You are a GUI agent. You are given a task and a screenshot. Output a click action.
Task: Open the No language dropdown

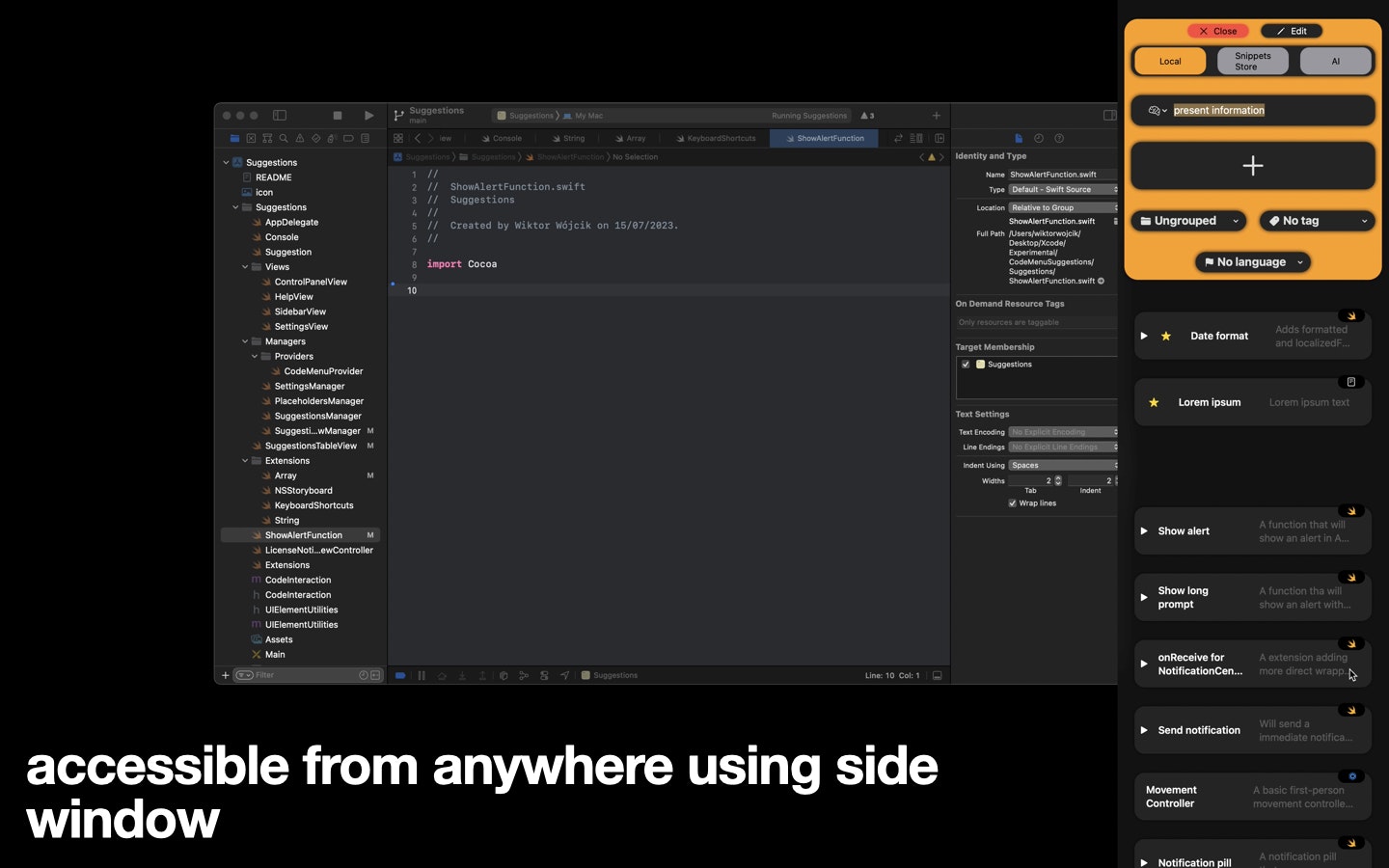1253,262
